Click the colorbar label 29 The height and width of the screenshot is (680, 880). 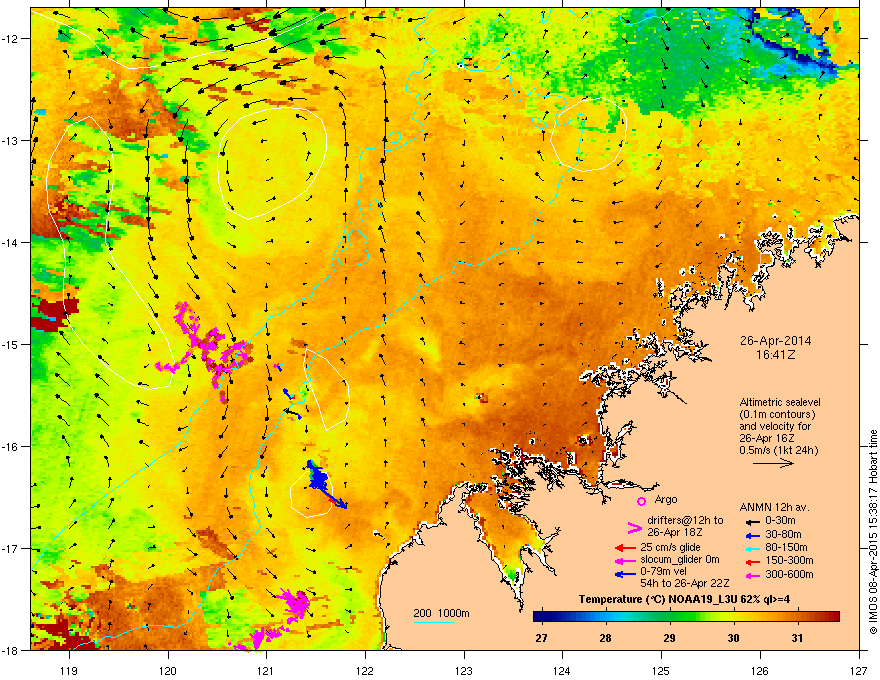coord(669,638)
